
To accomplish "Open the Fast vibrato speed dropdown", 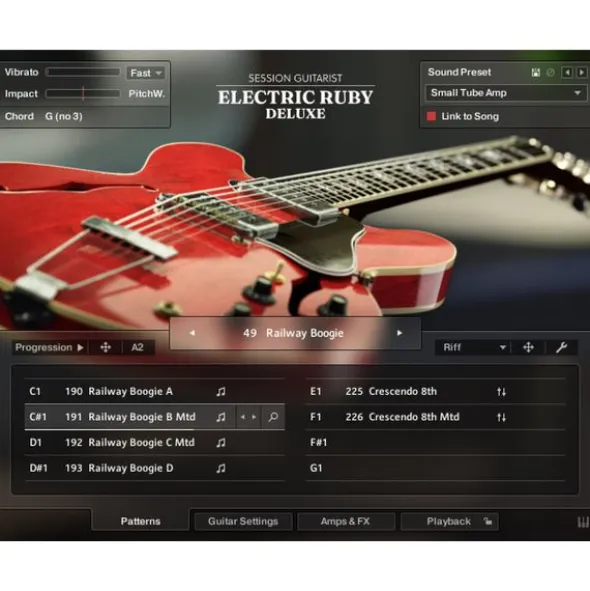I will coord(146,73).
